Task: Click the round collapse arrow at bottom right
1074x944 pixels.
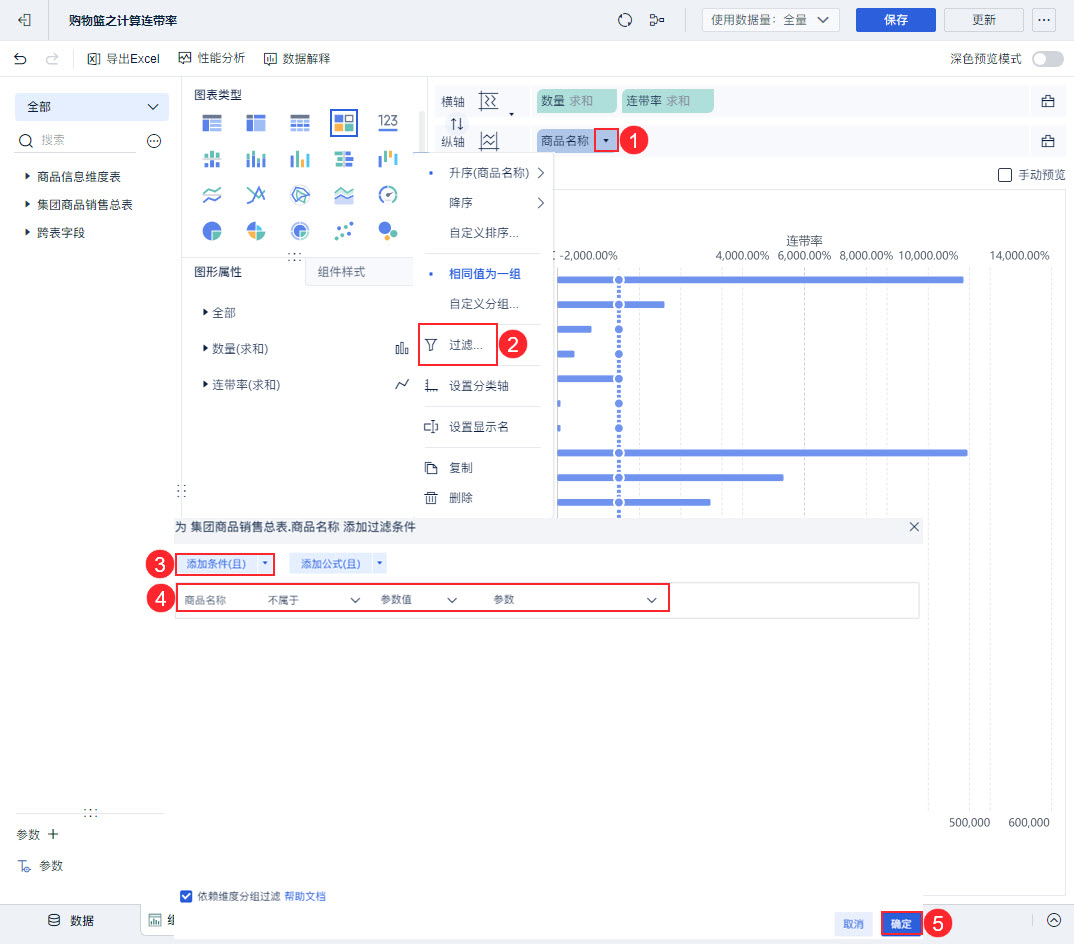Action: pos(1054,920)
